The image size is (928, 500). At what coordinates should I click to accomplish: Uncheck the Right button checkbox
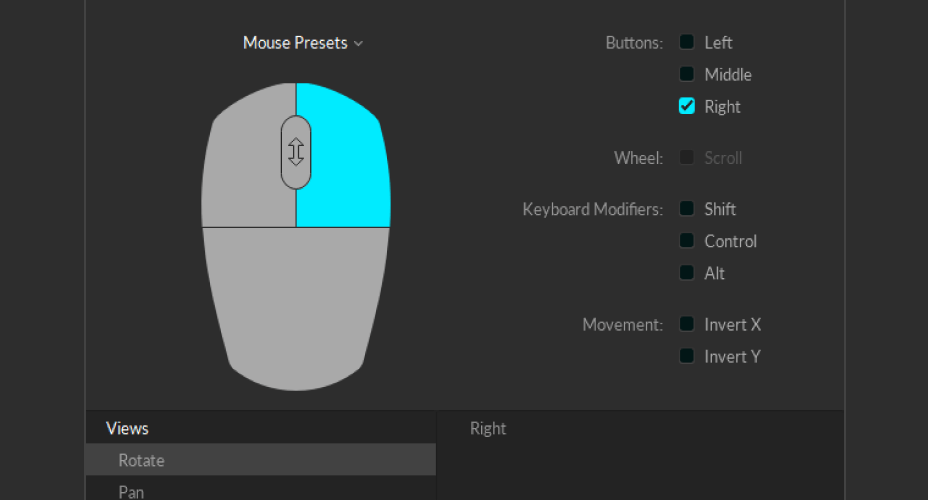687,106
